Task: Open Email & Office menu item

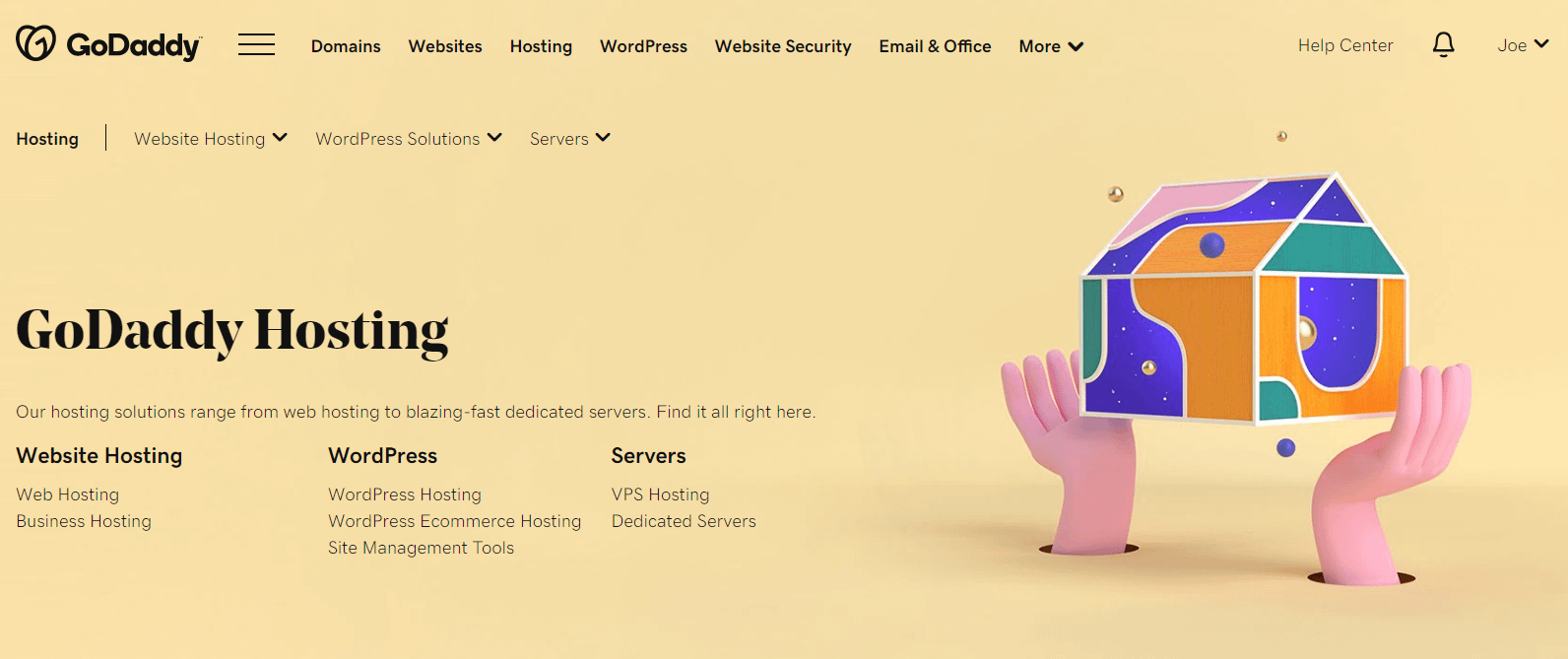Action: tap(935, 46)
